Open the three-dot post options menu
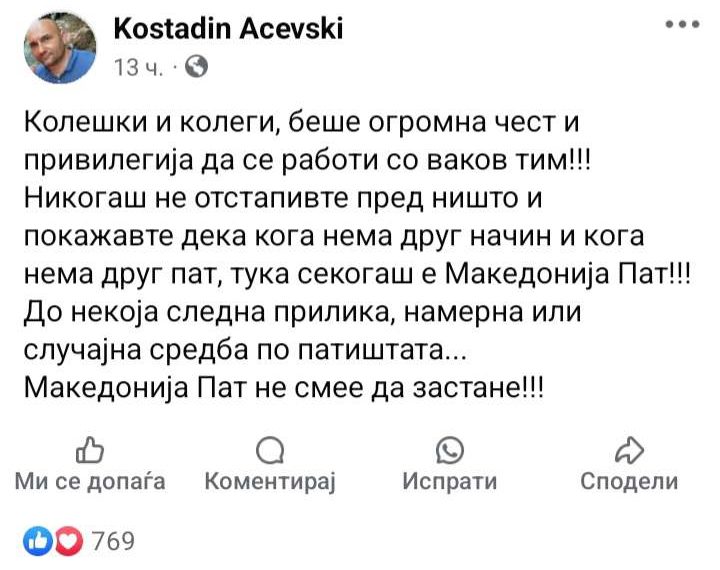 click(683, 24)
